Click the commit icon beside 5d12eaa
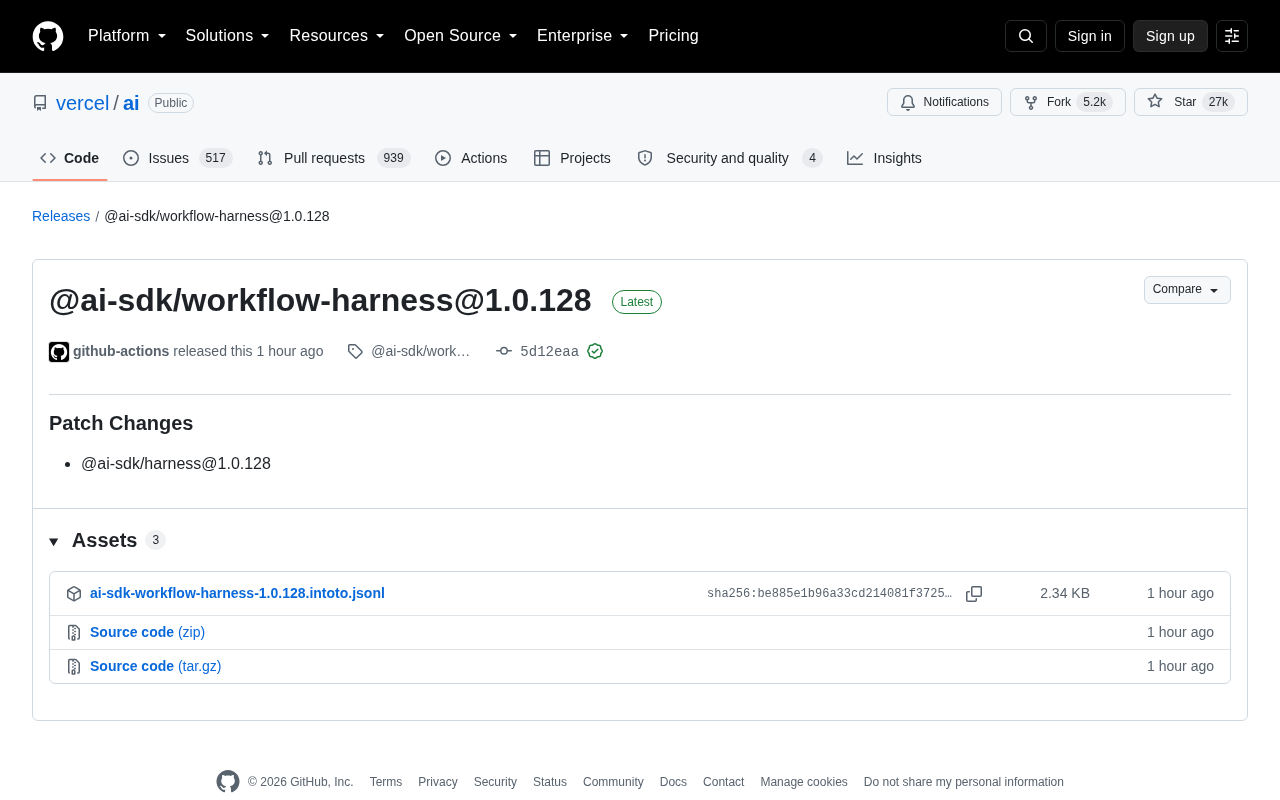This screenshot has width=1280, height=800. tap(504, 351)
